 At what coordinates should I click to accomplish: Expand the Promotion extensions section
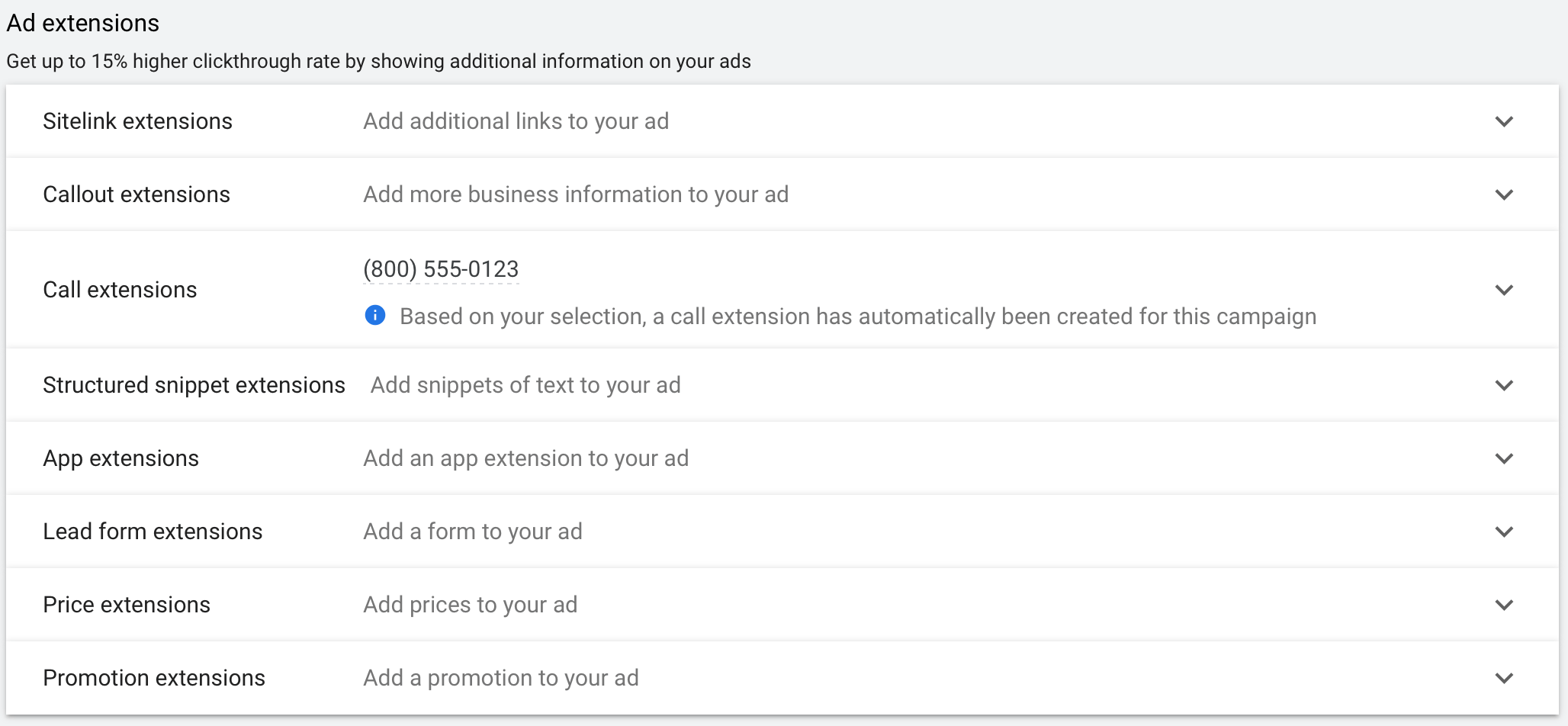click(x=1505, y=677)
